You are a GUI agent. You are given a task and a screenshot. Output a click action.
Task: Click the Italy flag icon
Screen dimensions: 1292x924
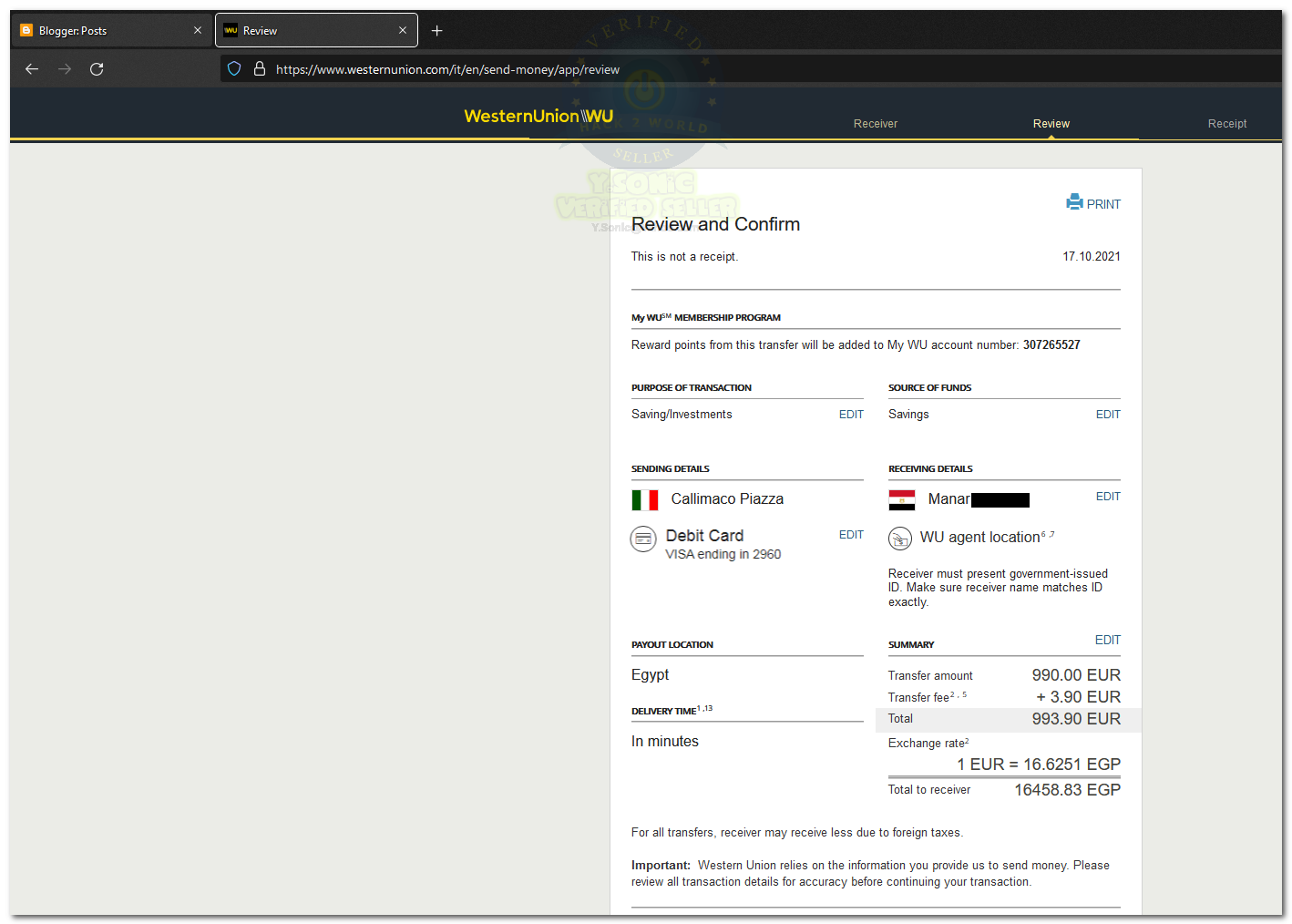click(x=645, y=500)
